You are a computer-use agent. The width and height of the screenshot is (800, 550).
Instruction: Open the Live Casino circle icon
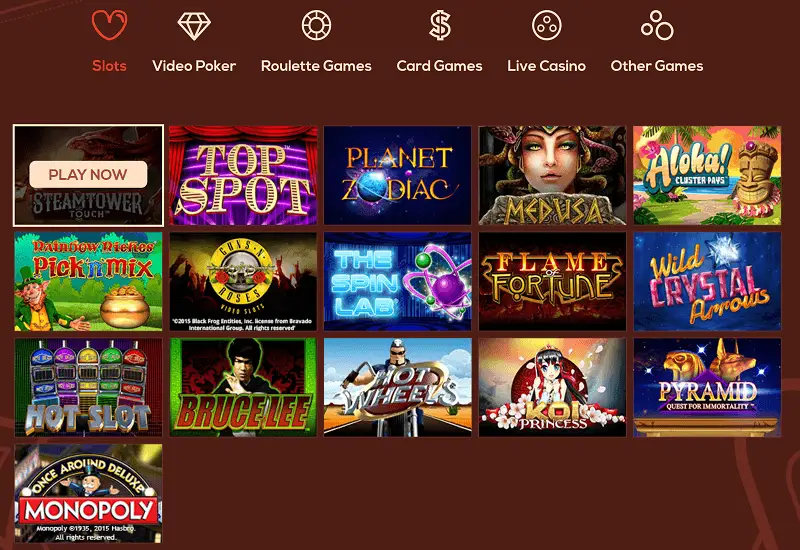[546, 26]
